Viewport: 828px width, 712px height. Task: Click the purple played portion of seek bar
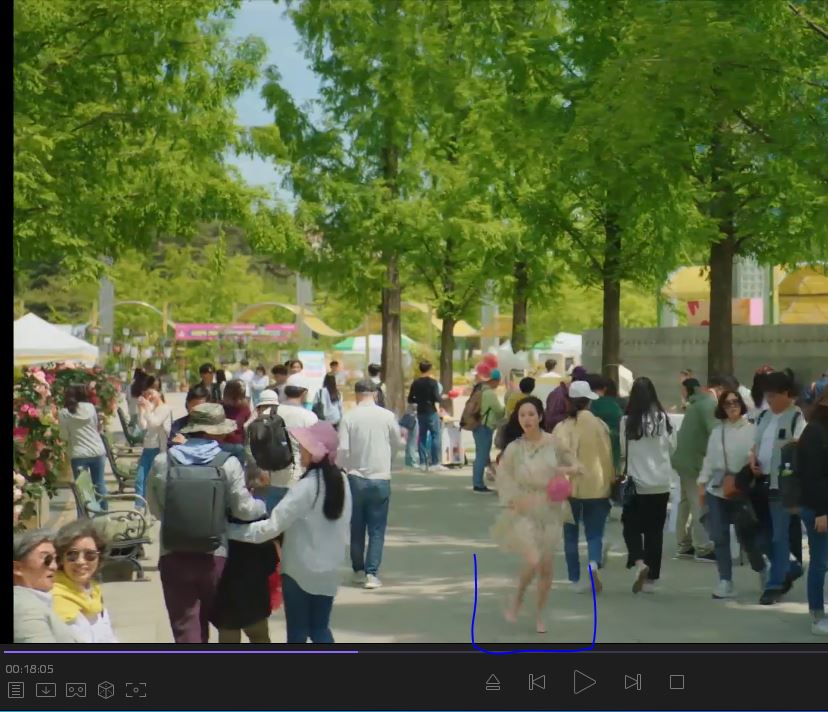coord(180,652)
